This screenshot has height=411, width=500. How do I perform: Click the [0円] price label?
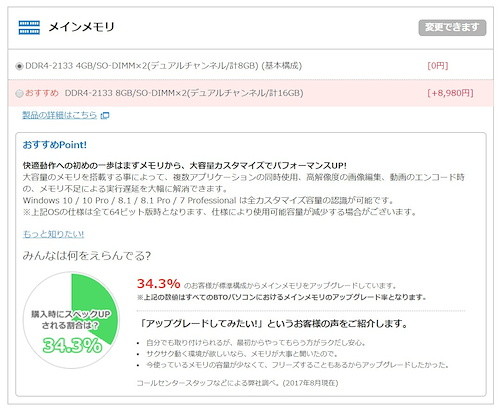438,66
